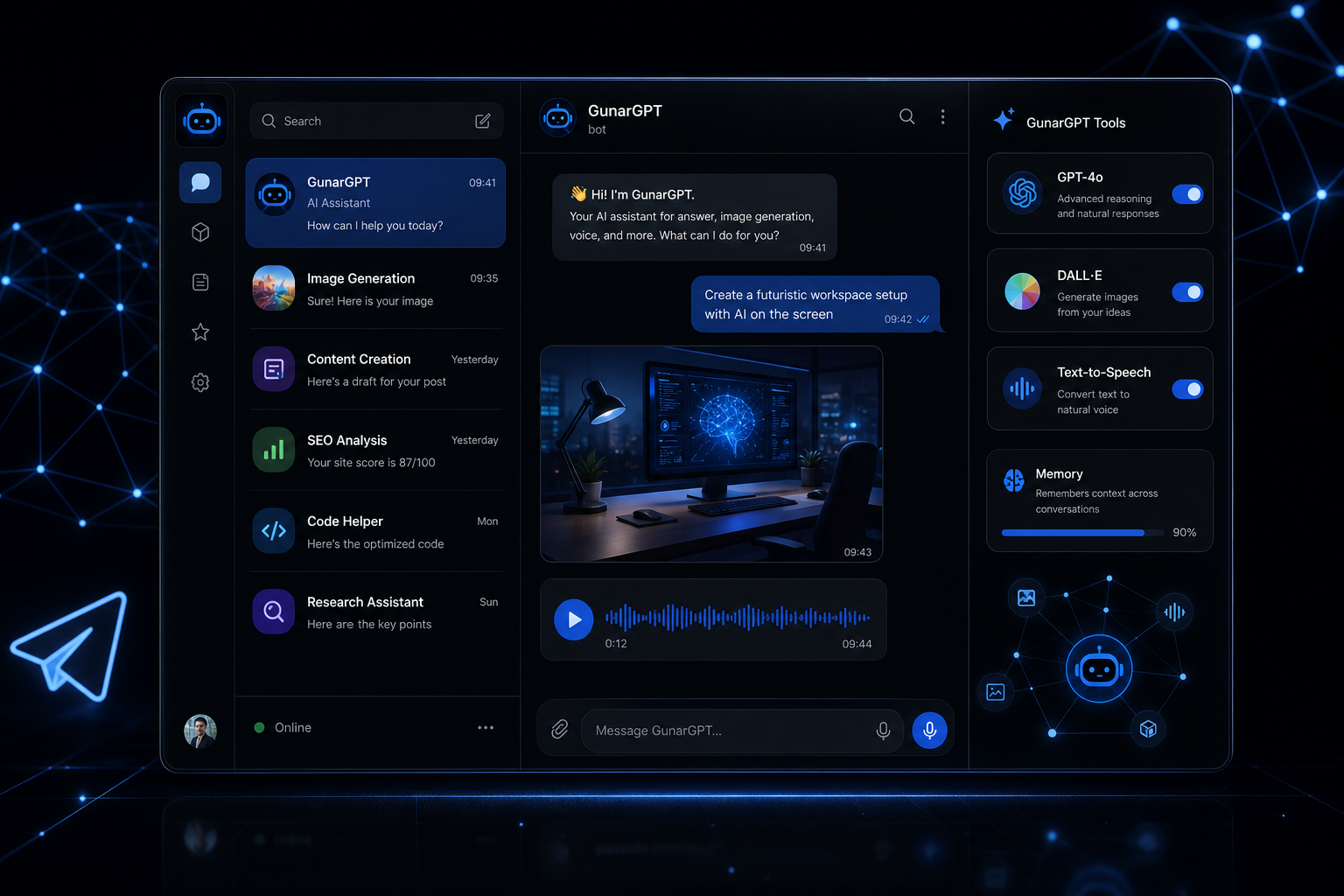Toggle the DALL·E switch
Screen dimensions: 1344x896
coord(1187,292)
